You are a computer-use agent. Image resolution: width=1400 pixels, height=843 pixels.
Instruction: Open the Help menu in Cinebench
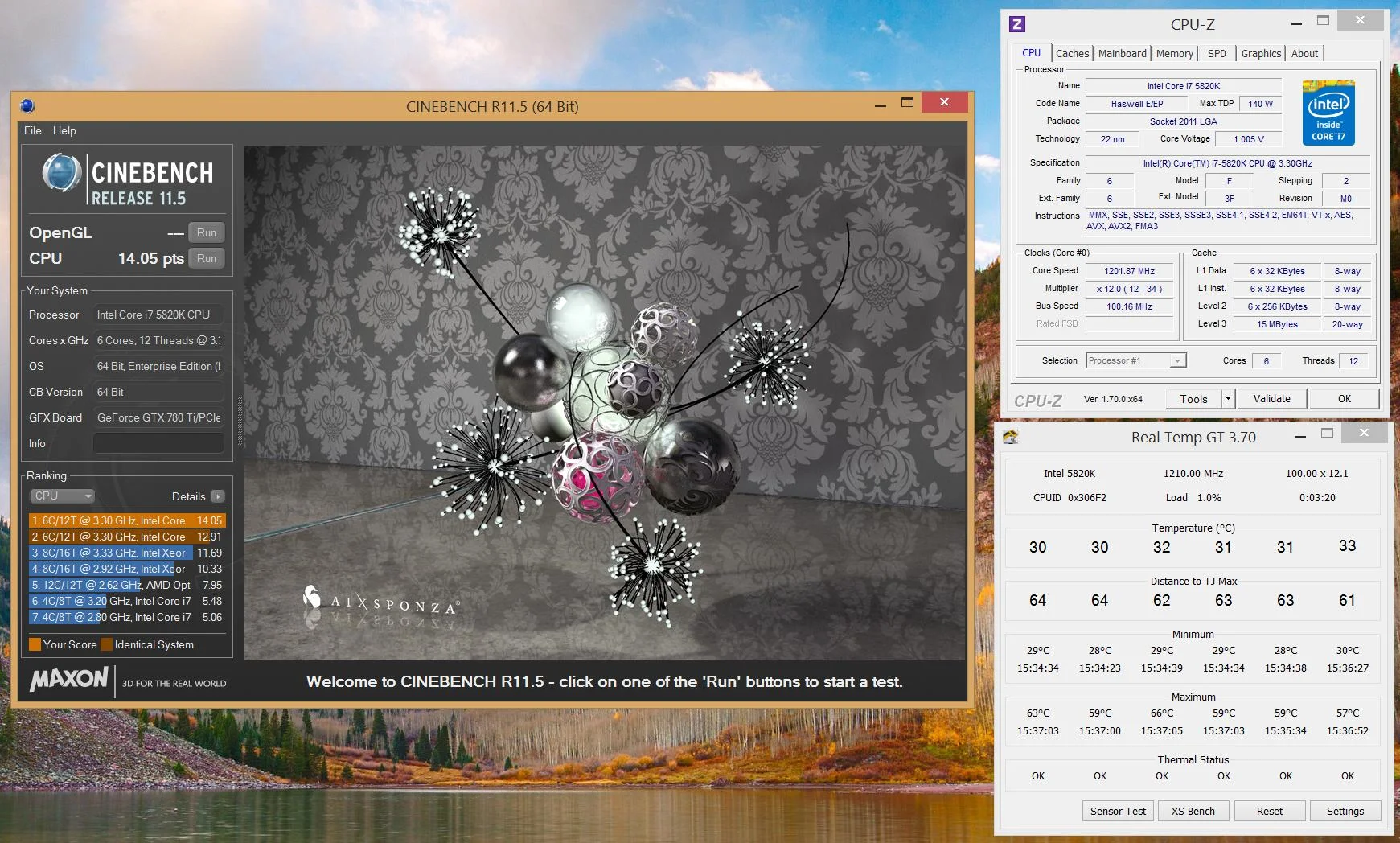coord(64,130)
